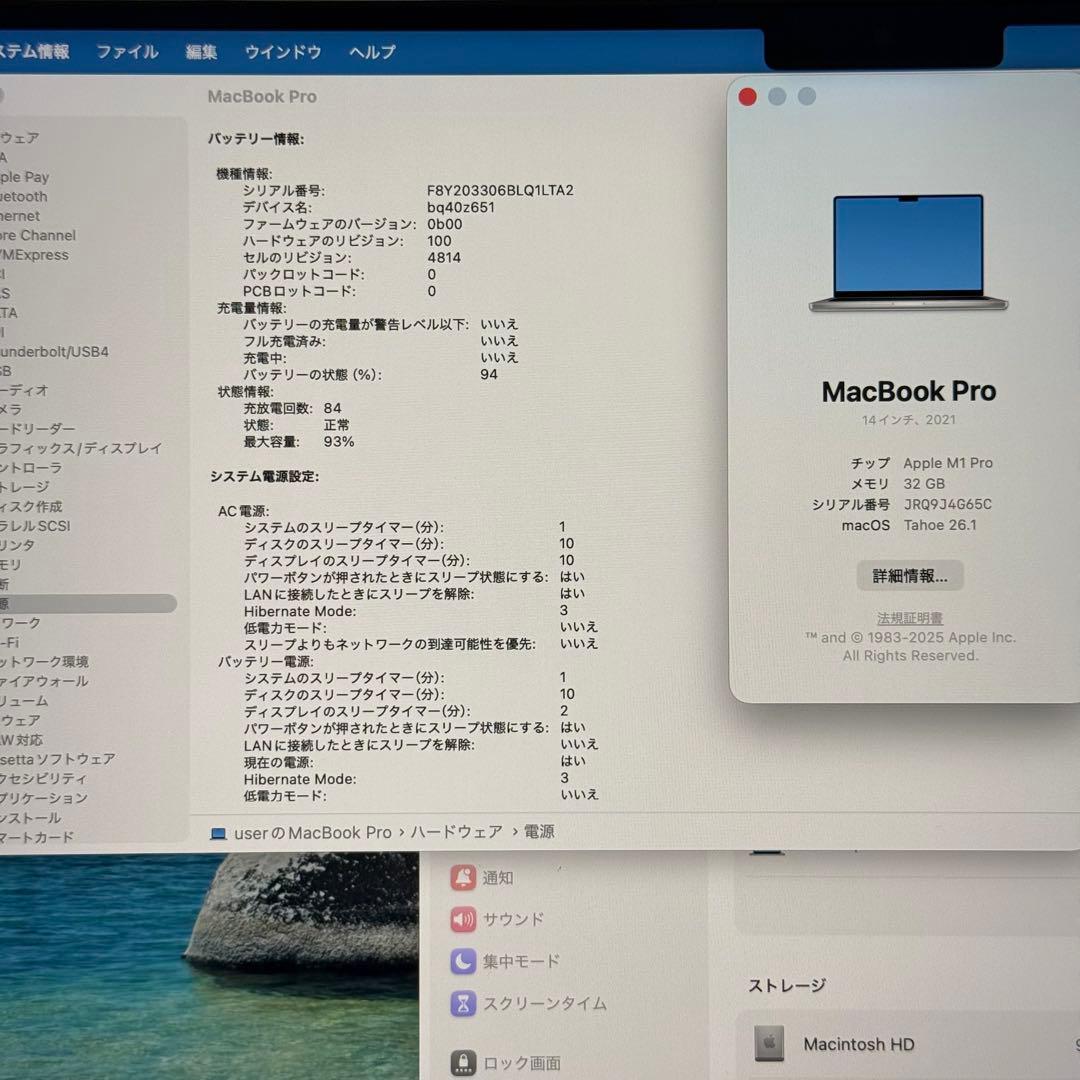Select Ethernet in sidebar list
The height and width of the screenshot is (1080, 1080).
(x=20, y=216)
